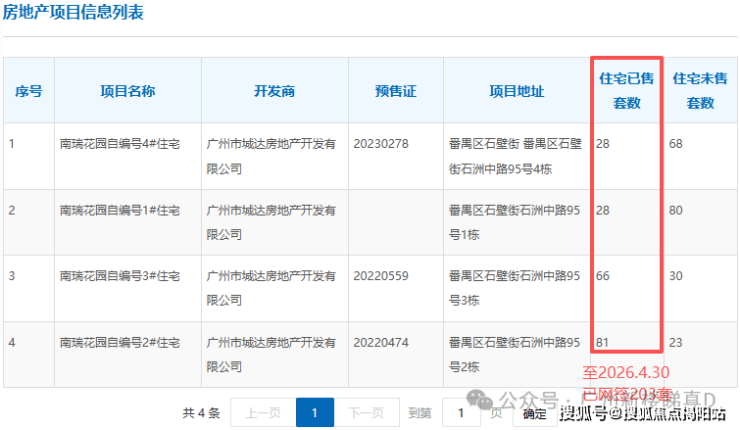Click presale permit number 20230278
The height and width of the screenshot is (430, 740).
click(x=381, y=144)
